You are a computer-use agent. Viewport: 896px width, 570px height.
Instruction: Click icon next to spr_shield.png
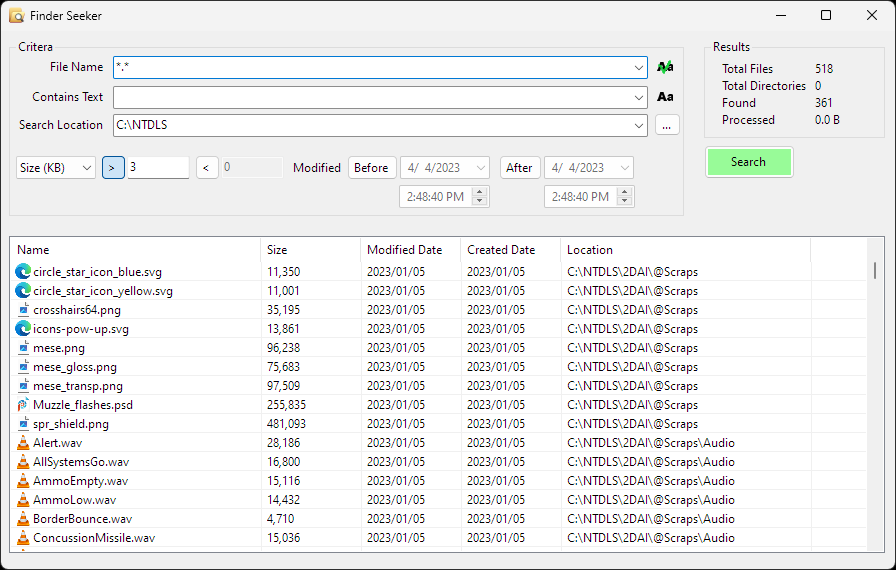click(23, 424)
